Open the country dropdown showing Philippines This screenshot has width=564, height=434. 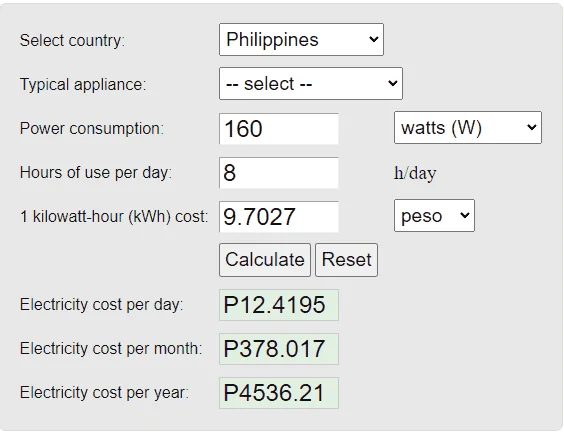tap(301, 40)
